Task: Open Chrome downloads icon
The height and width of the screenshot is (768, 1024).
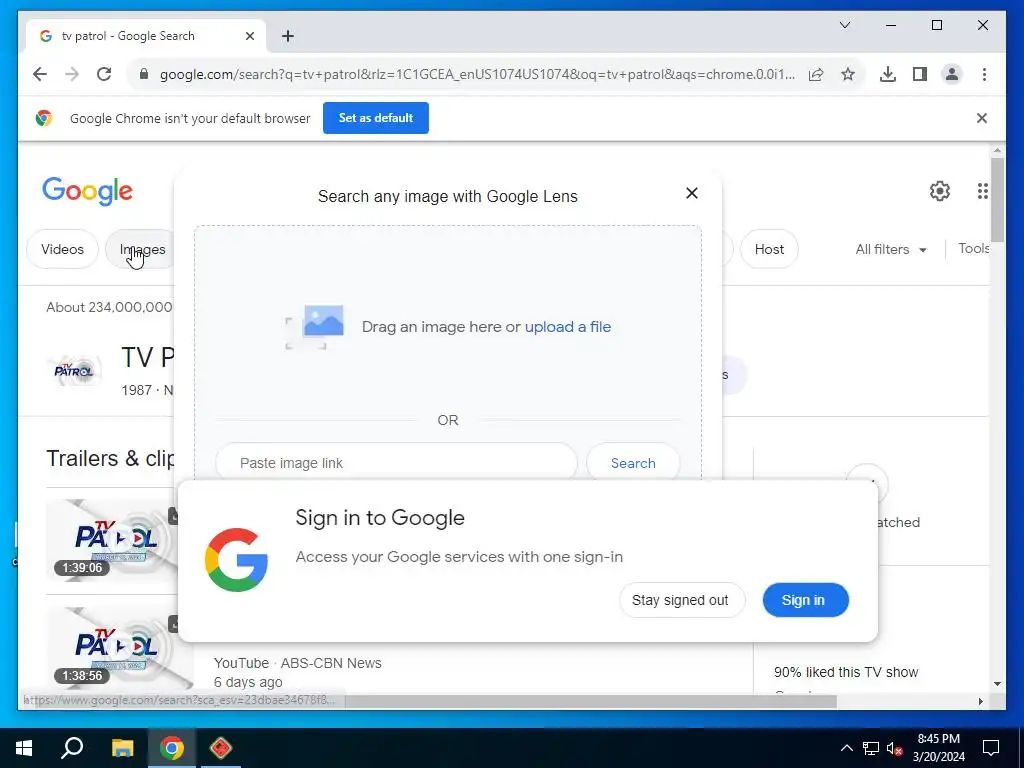Action: coord(888,74)
